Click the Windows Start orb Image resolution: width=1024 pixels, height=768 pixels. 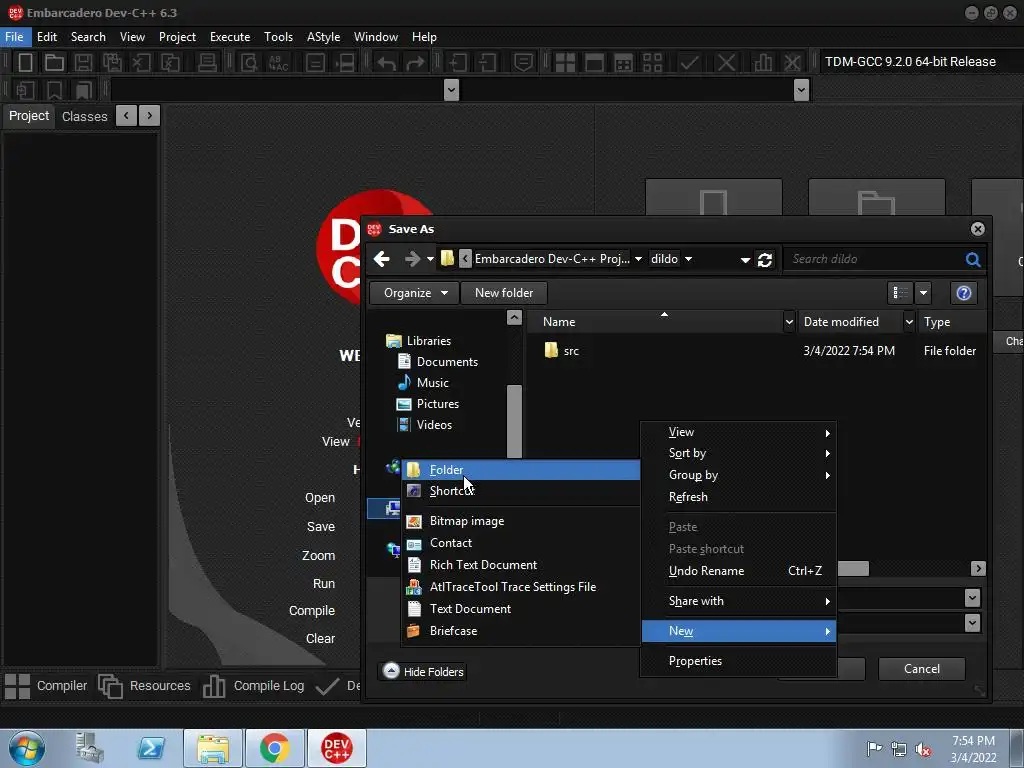point(27,748)
